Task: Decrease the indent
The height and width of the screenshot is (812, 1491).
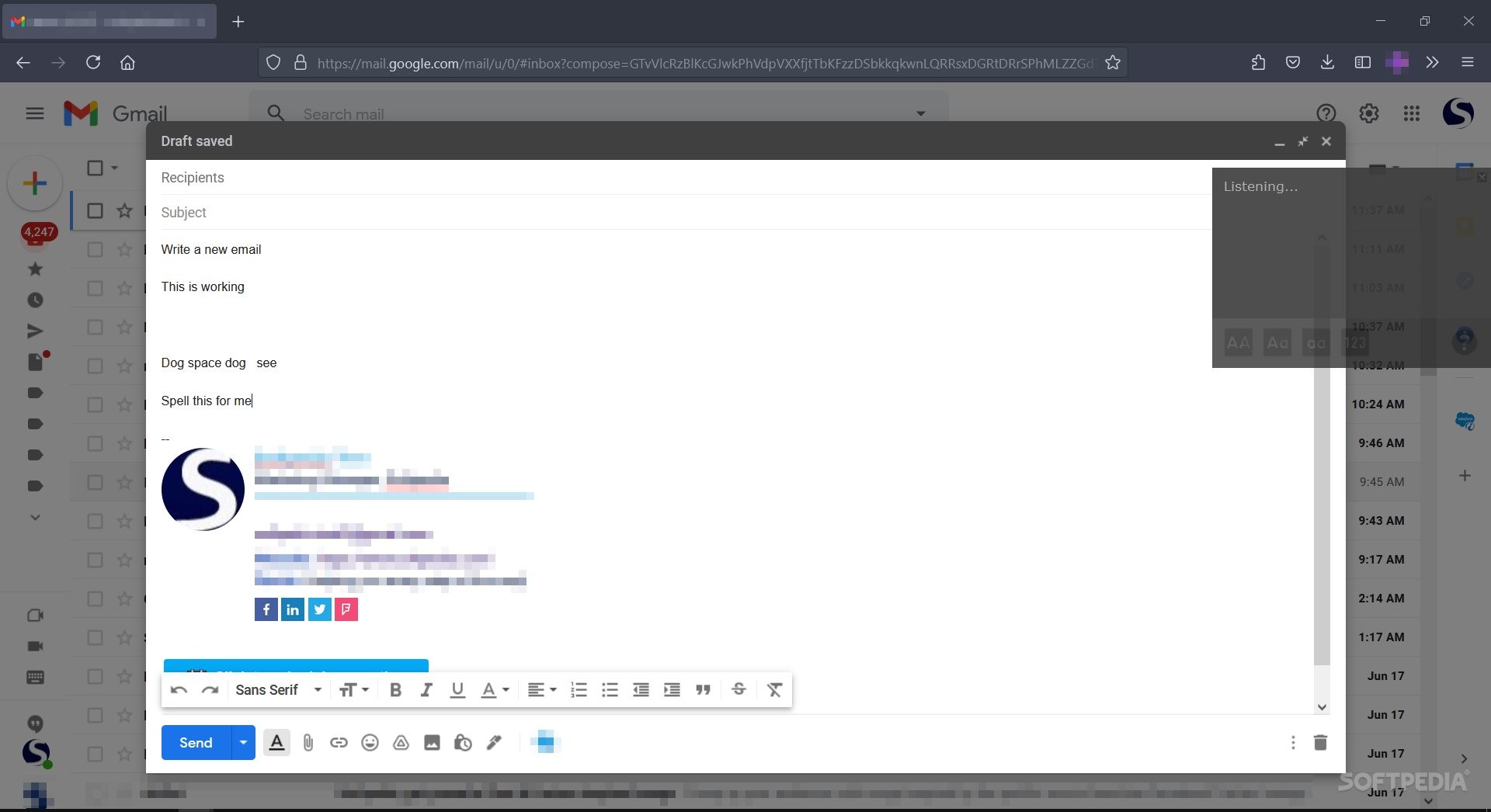Action: pos(641,690)
